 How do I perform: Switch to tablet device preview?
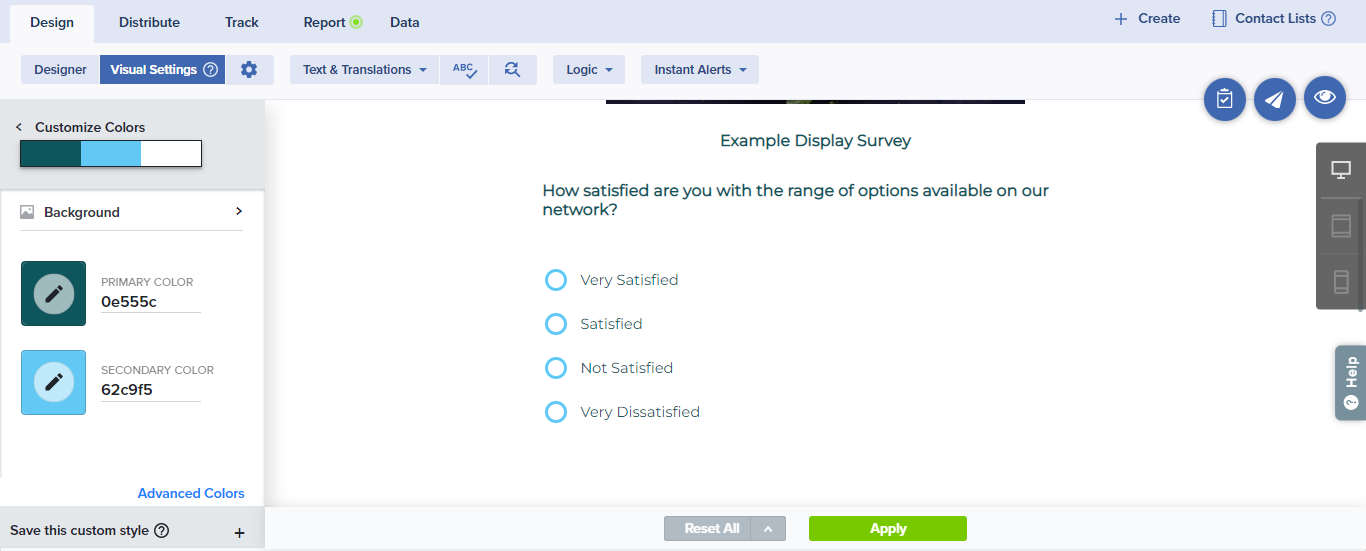[x=1341, y=226]
